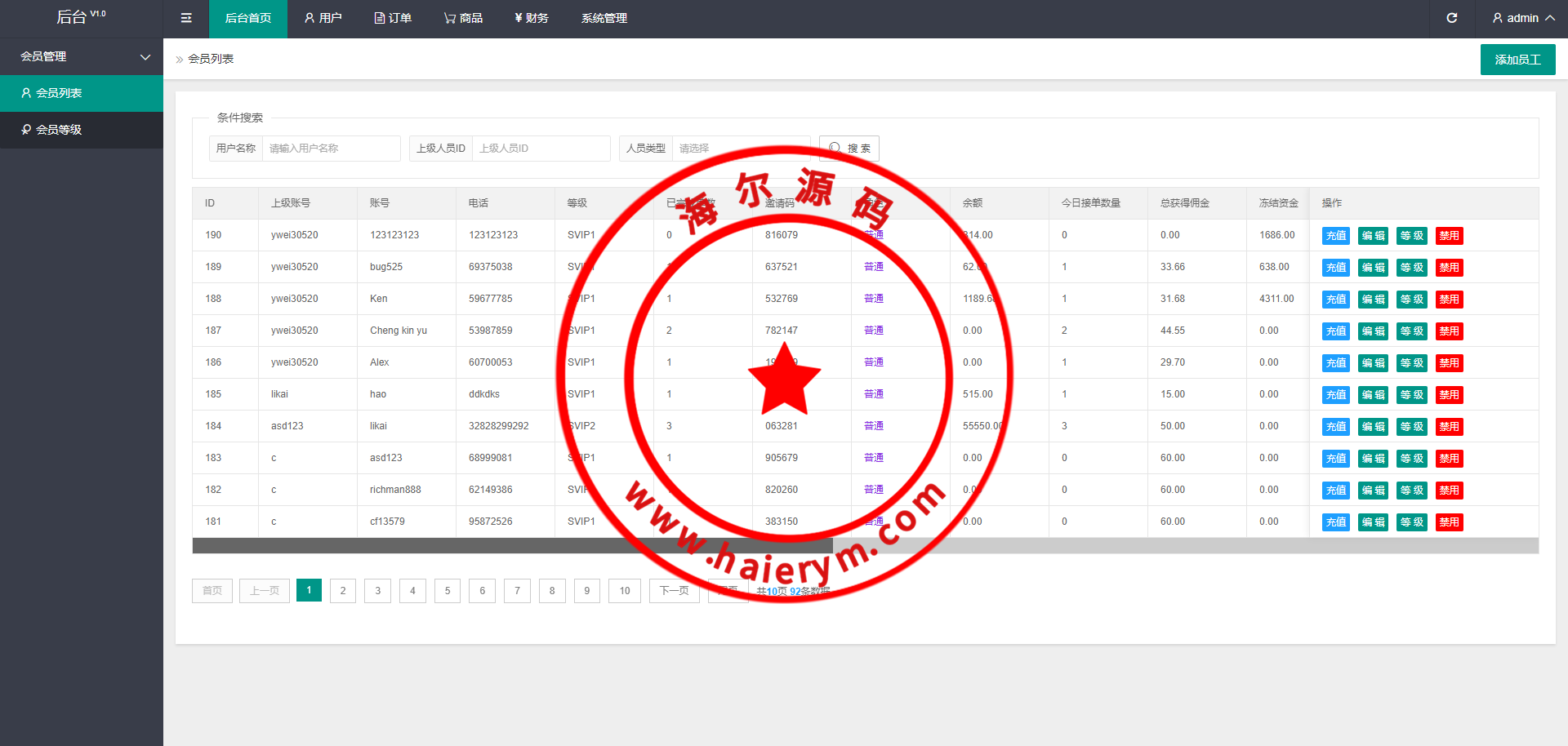Click the horizontal table scrollbar
1568x746 pixels.
pyautogui.click(x=512, y=545)
